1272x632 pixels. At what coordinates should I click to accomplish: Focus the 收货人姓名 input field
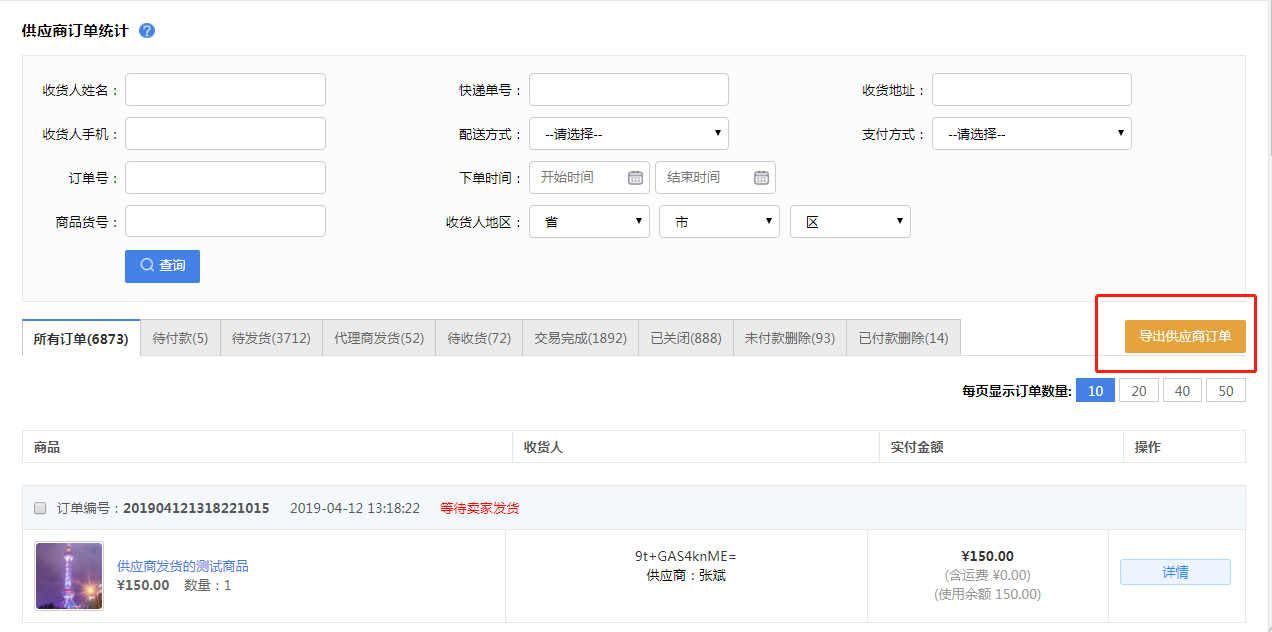[x=225, y=90]
